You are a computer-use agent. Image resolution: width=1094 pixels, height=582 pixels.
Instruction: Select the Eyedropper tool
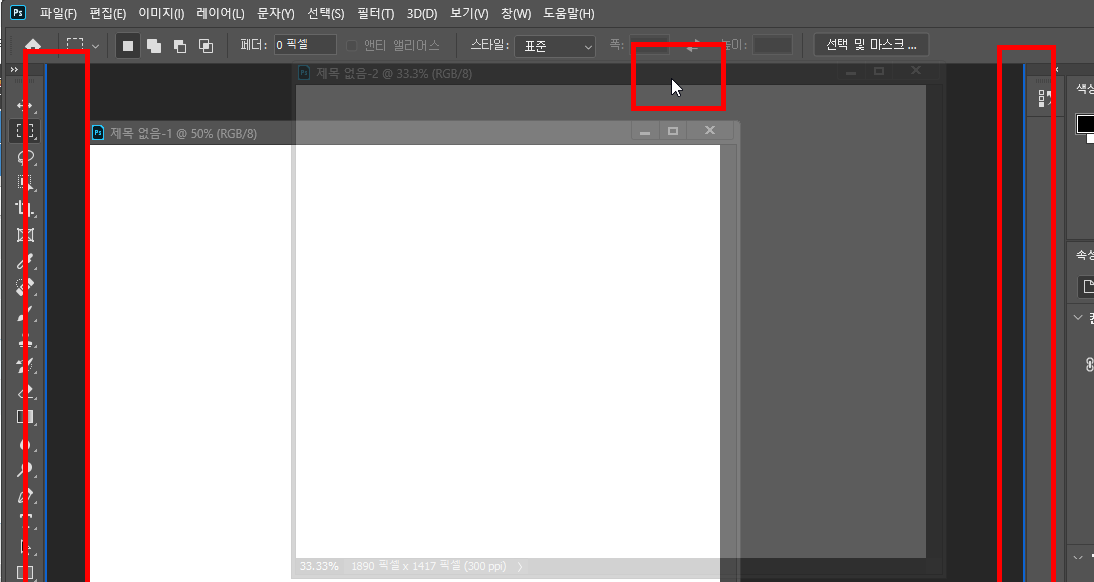pos(27,262)
